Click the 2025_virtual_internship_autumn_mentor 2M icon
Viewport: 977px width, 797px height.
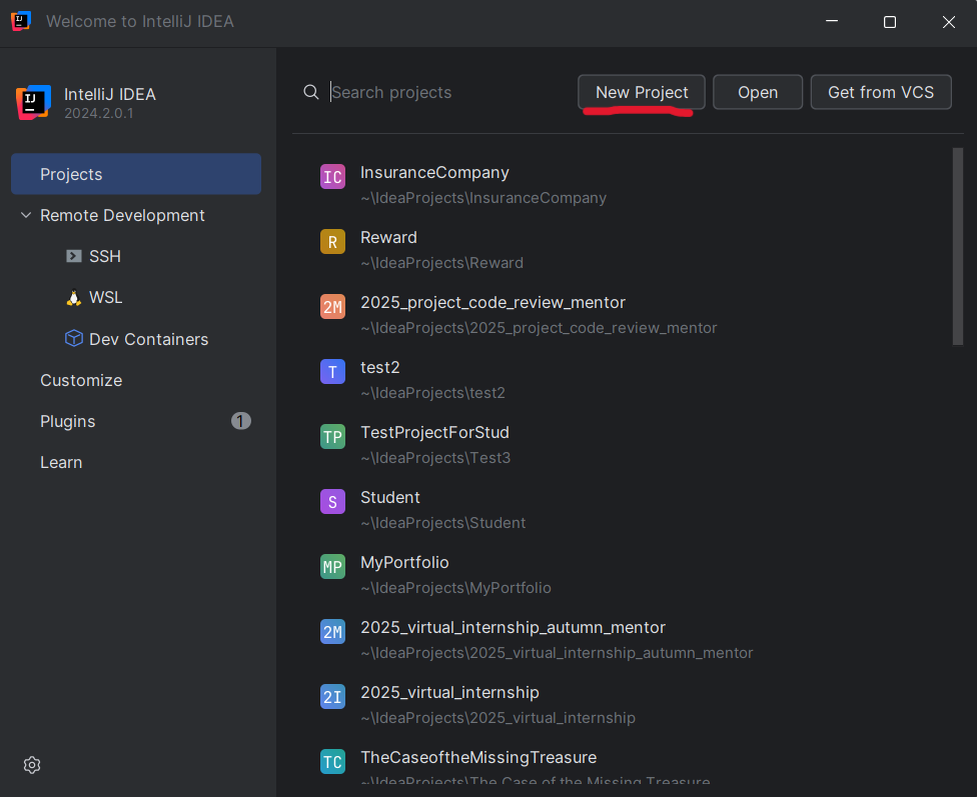[333, 632]
